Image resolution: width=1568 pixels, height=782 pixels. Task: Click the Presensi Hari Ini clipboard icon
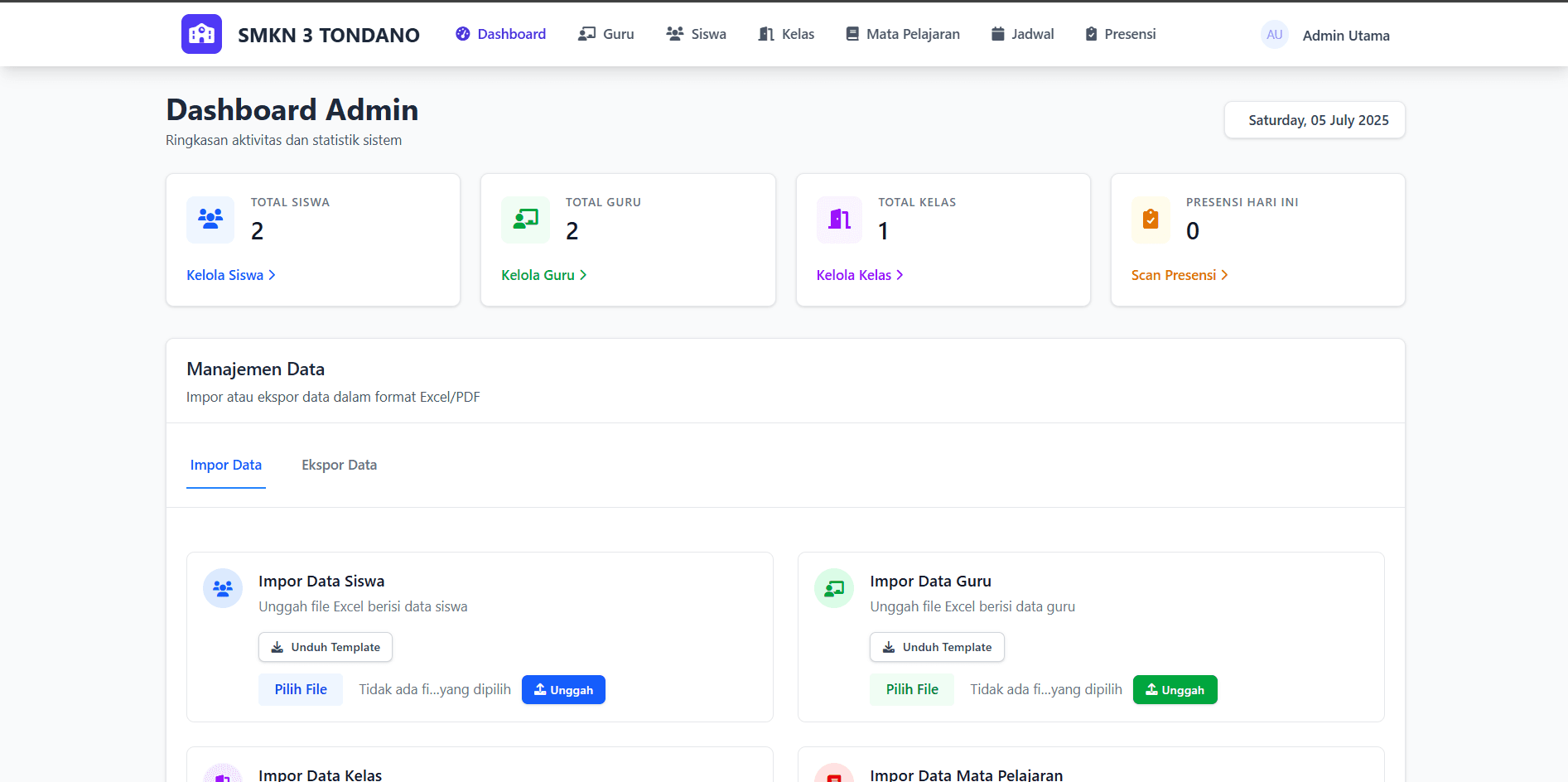tap(1150, 220)
